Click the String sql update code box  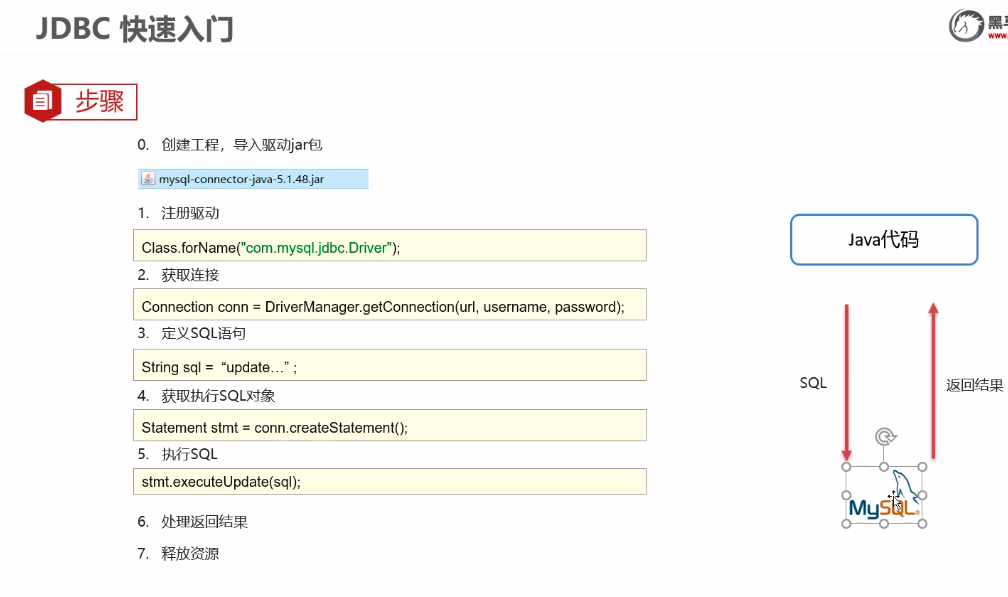tap(390, 366)
